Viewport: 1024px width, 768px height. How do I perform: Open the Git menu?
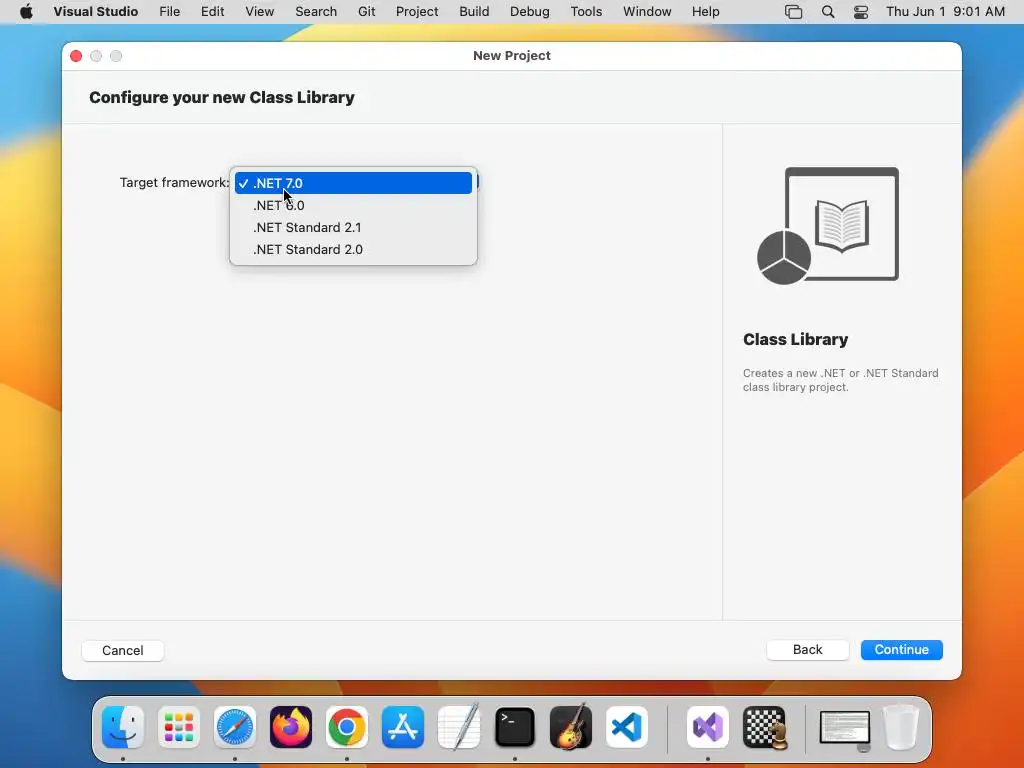pyautogui.click(x=366, y=12)
